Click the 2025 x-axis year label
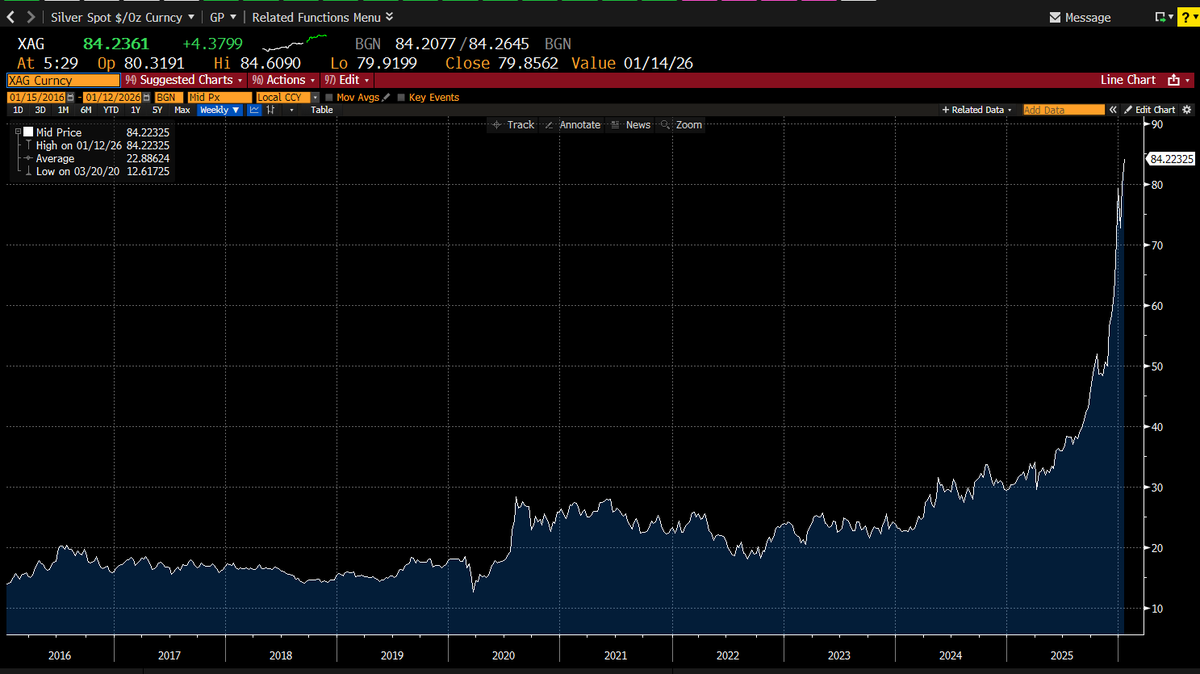This screenshot has height=674, width=1200. pyautogui.click(x=1063, y=655)
